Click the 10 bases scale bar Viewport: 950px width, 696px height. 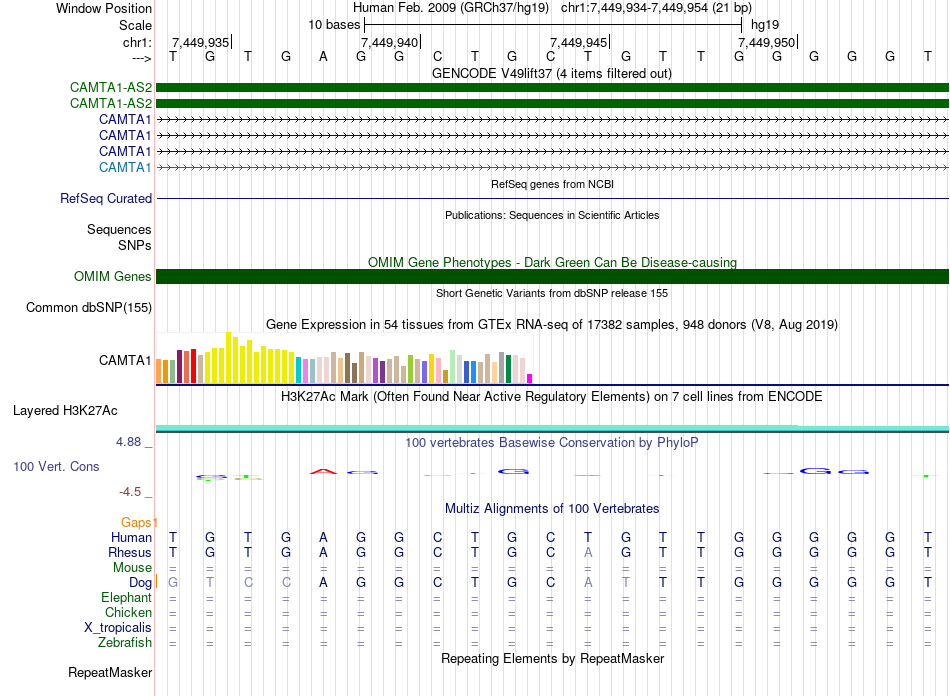[553, 25]
